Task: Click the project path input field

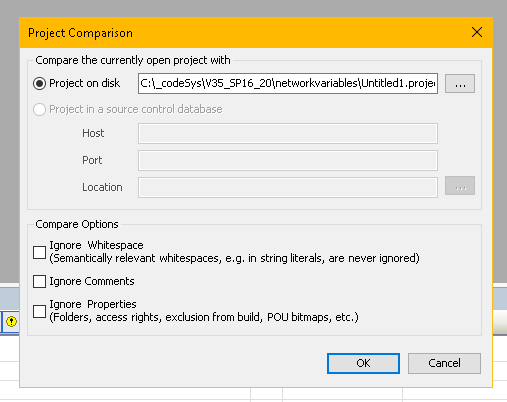Action: pos(288,83)
